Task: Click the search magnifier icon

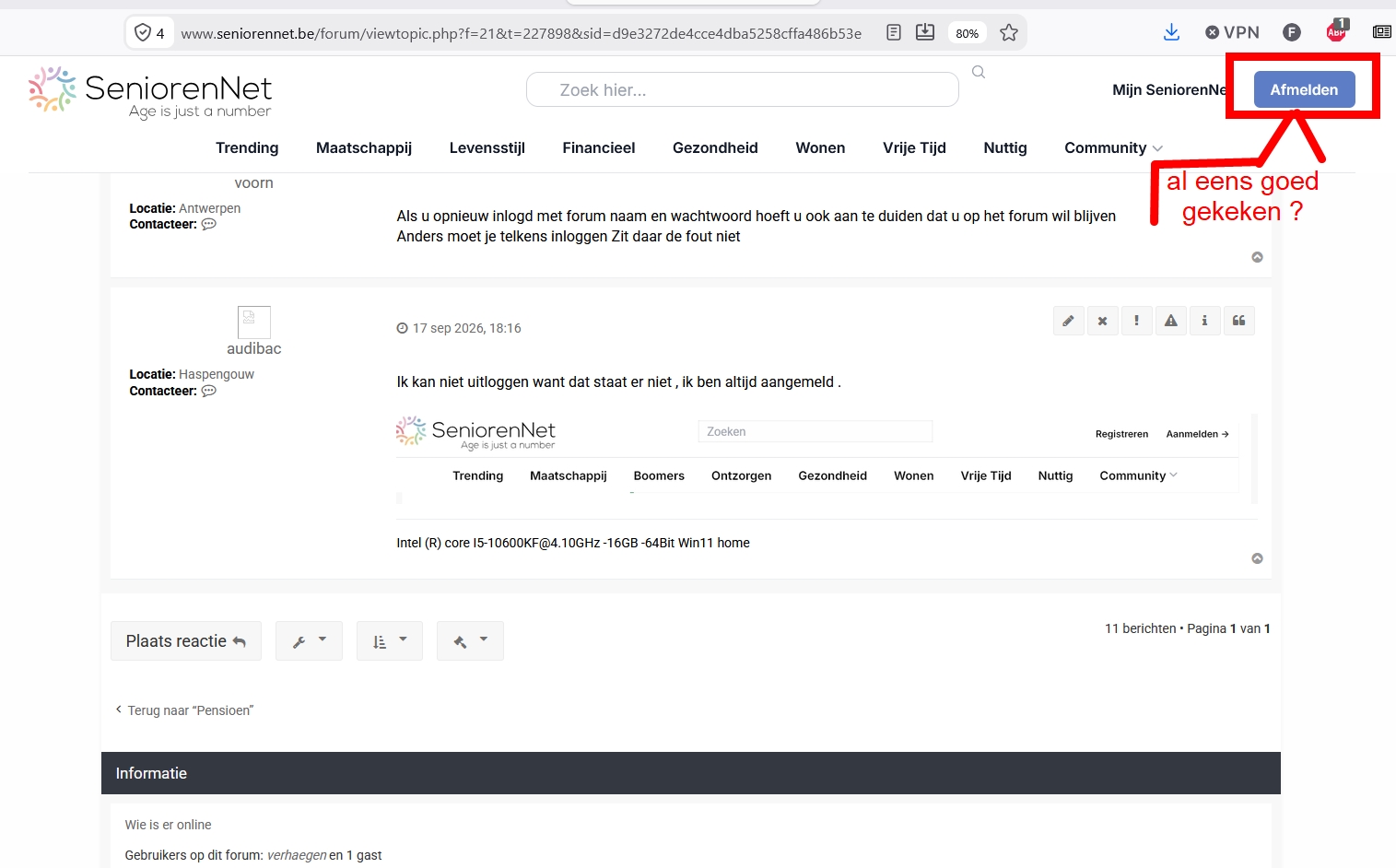Action: [979, 72]
